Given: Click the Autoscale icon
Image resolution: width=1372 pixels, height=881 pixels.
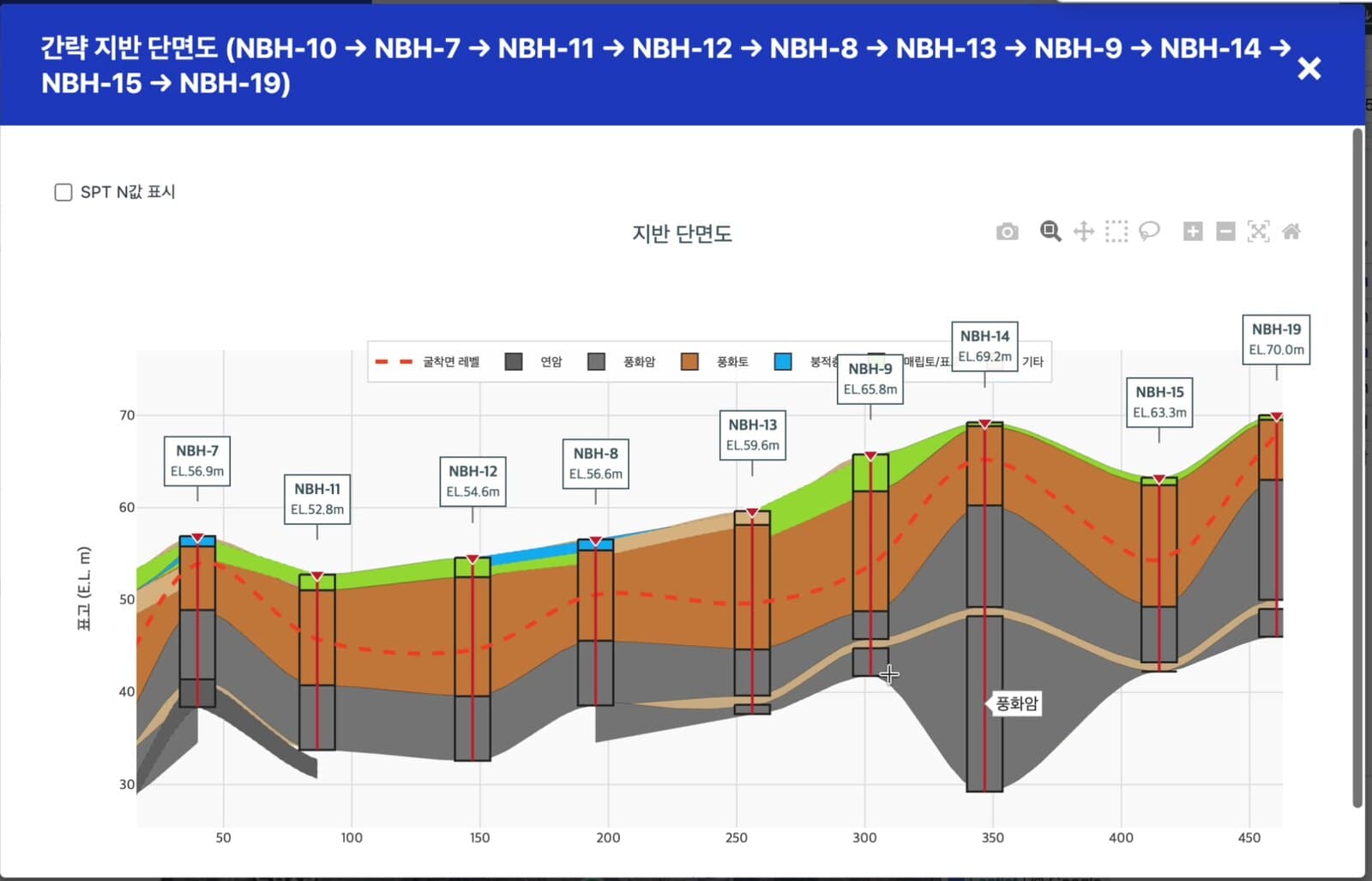Looking at the screenshot, I should coord(1259,232).
